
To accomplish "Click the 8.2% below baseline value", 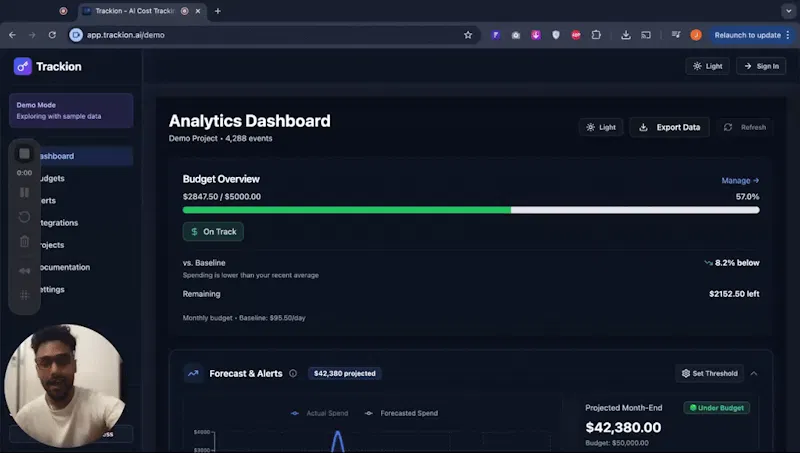I will (x=732, y=263).
